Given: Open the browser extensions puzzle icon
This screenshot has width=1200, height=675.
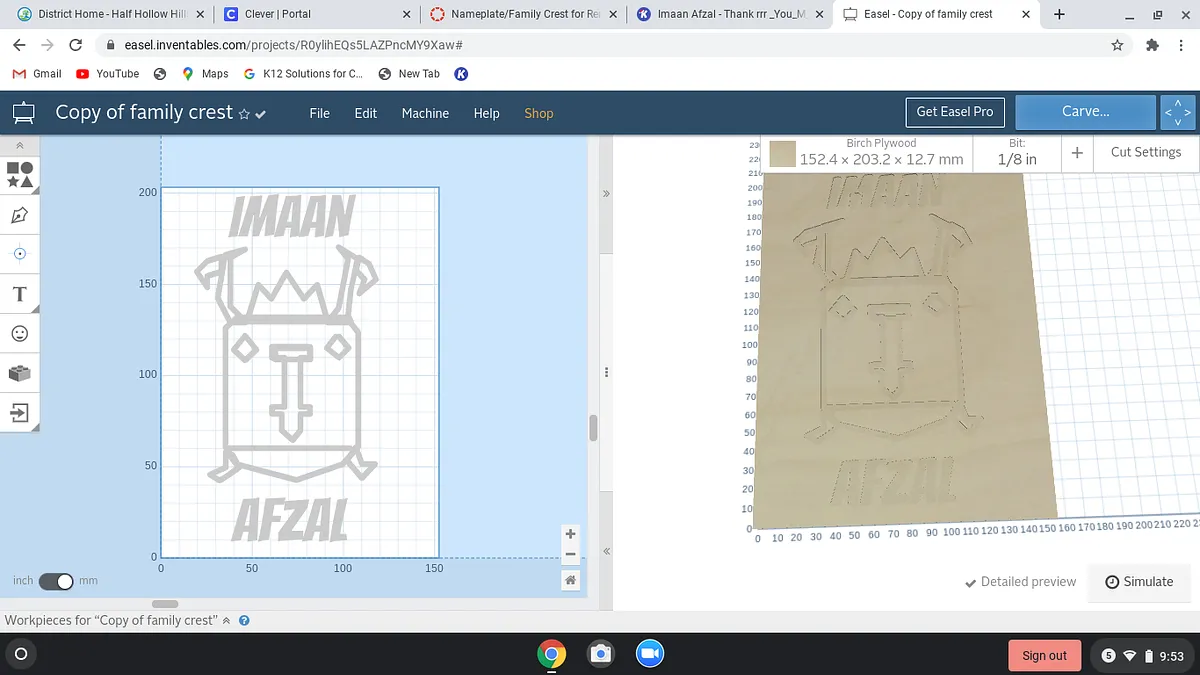Looking at the screenshot, I should point(1152,45).
